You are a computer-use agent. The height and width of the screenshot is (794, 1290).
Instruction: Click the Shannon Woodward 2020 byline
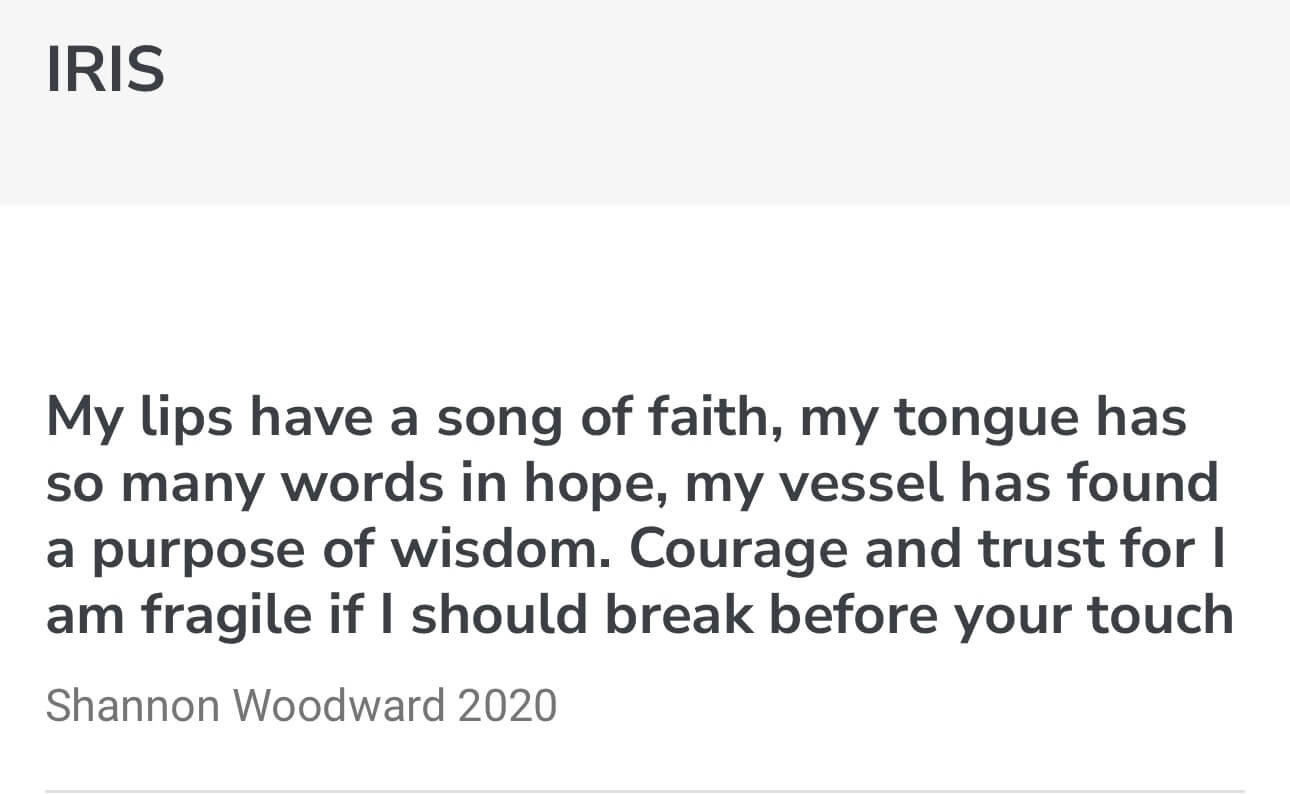[301, 706]
